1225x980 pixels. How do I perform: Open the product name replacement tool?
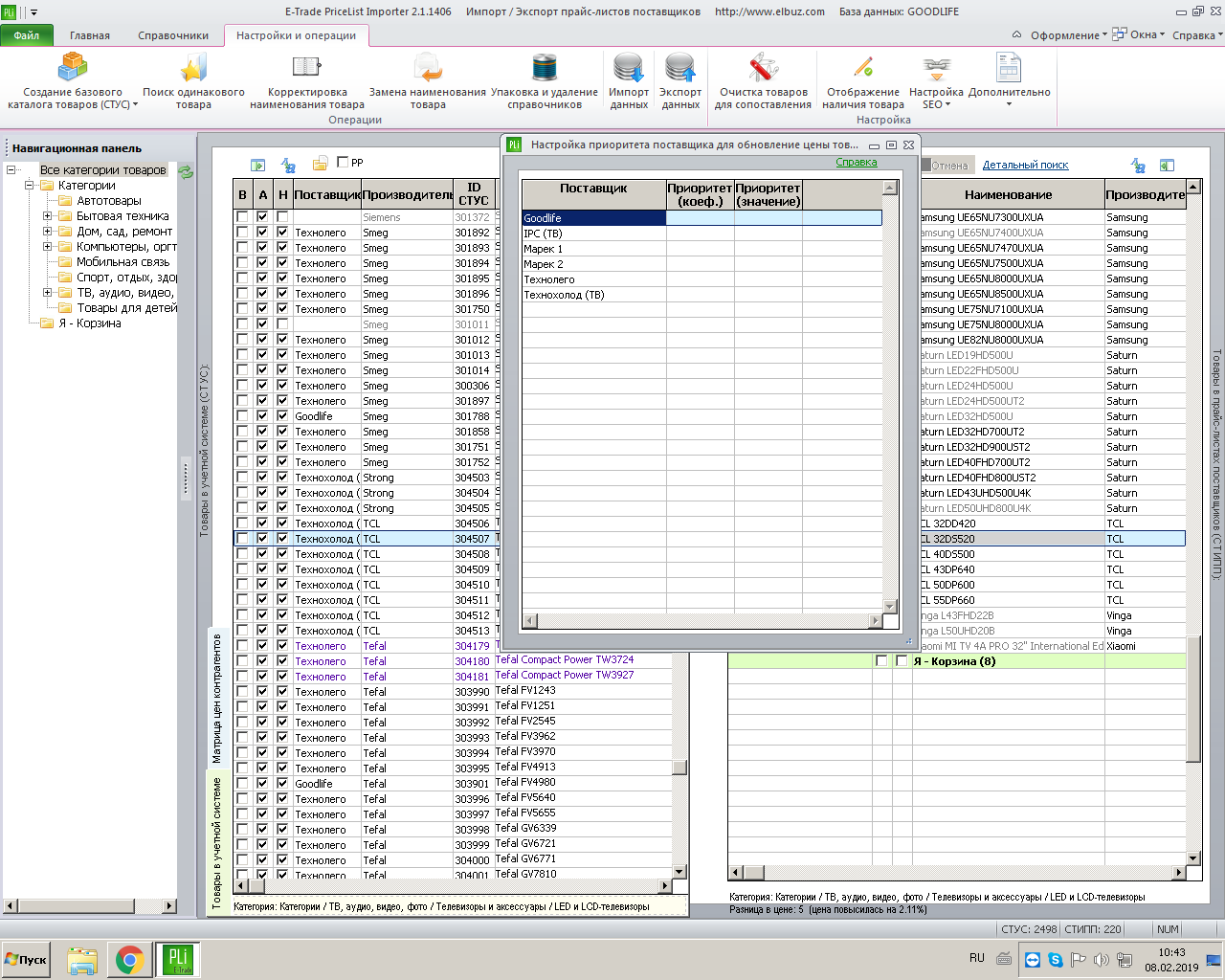(x=428, y=81)
